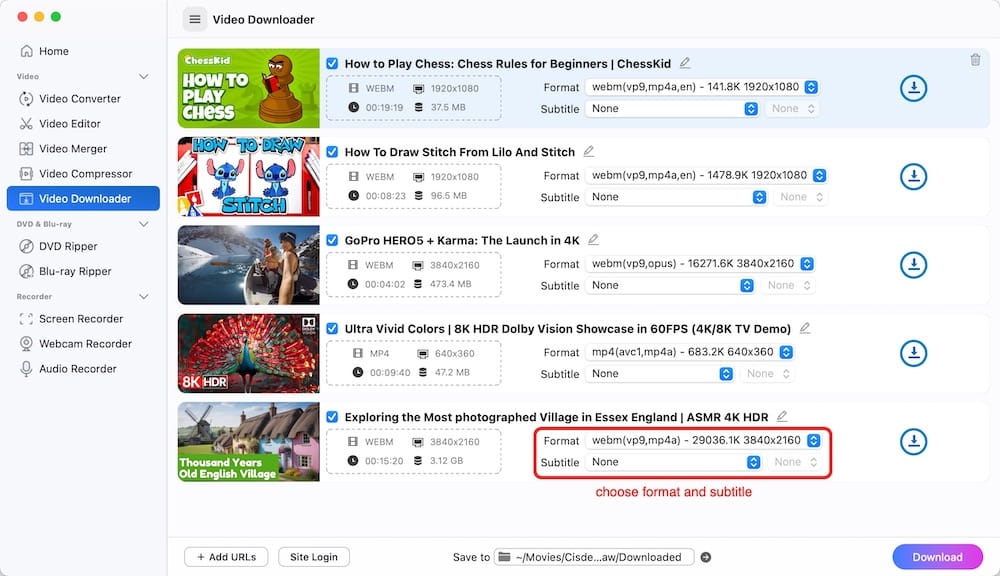This screenshot has width=1000, height=576.
Task: Click second subtitle stepper for Essex Village video
Action: [795, 462]
